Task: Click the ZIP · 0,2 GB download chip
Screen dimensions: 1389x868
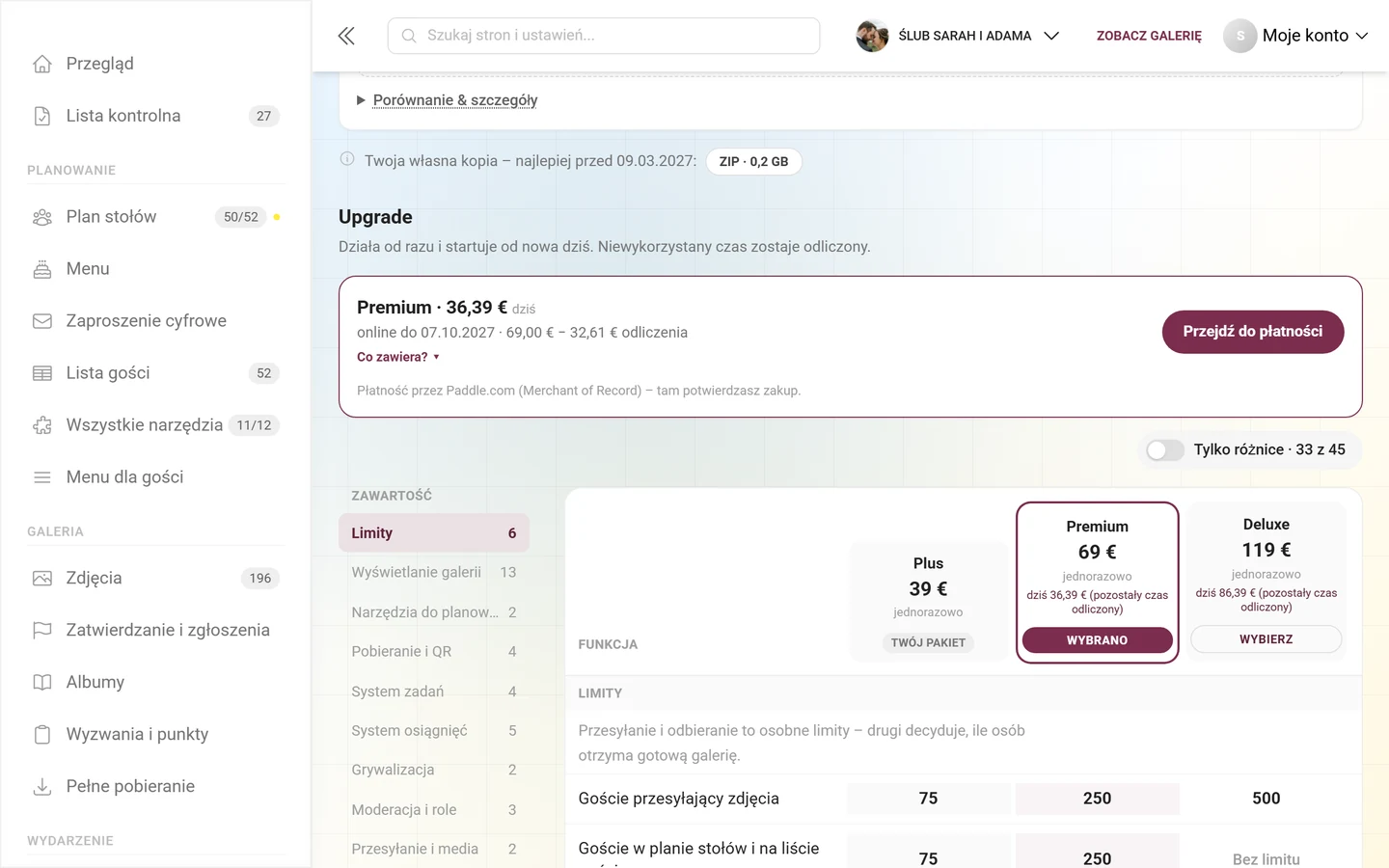Action: point(754,162)
